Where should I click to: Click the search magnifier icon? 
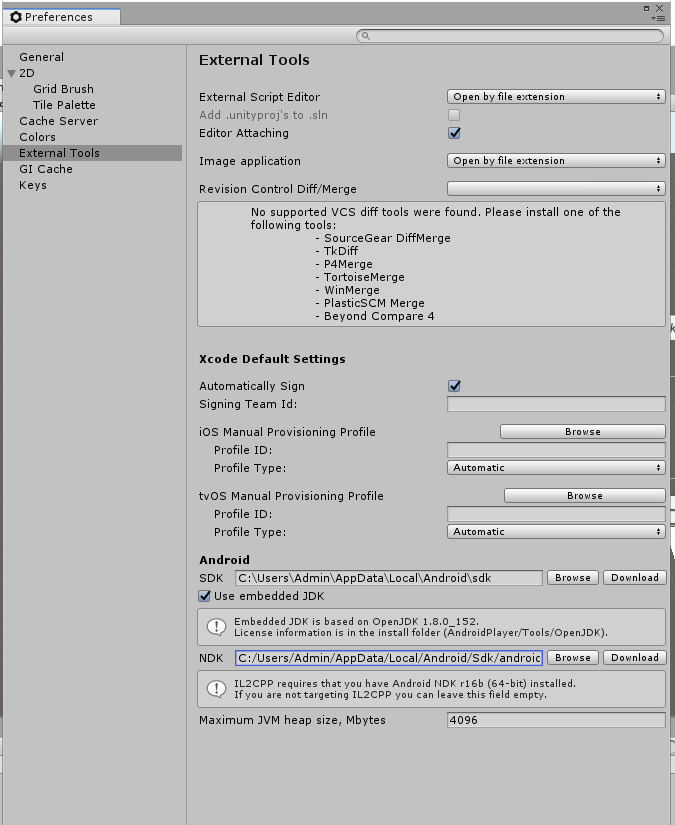[x=365, y=36]
